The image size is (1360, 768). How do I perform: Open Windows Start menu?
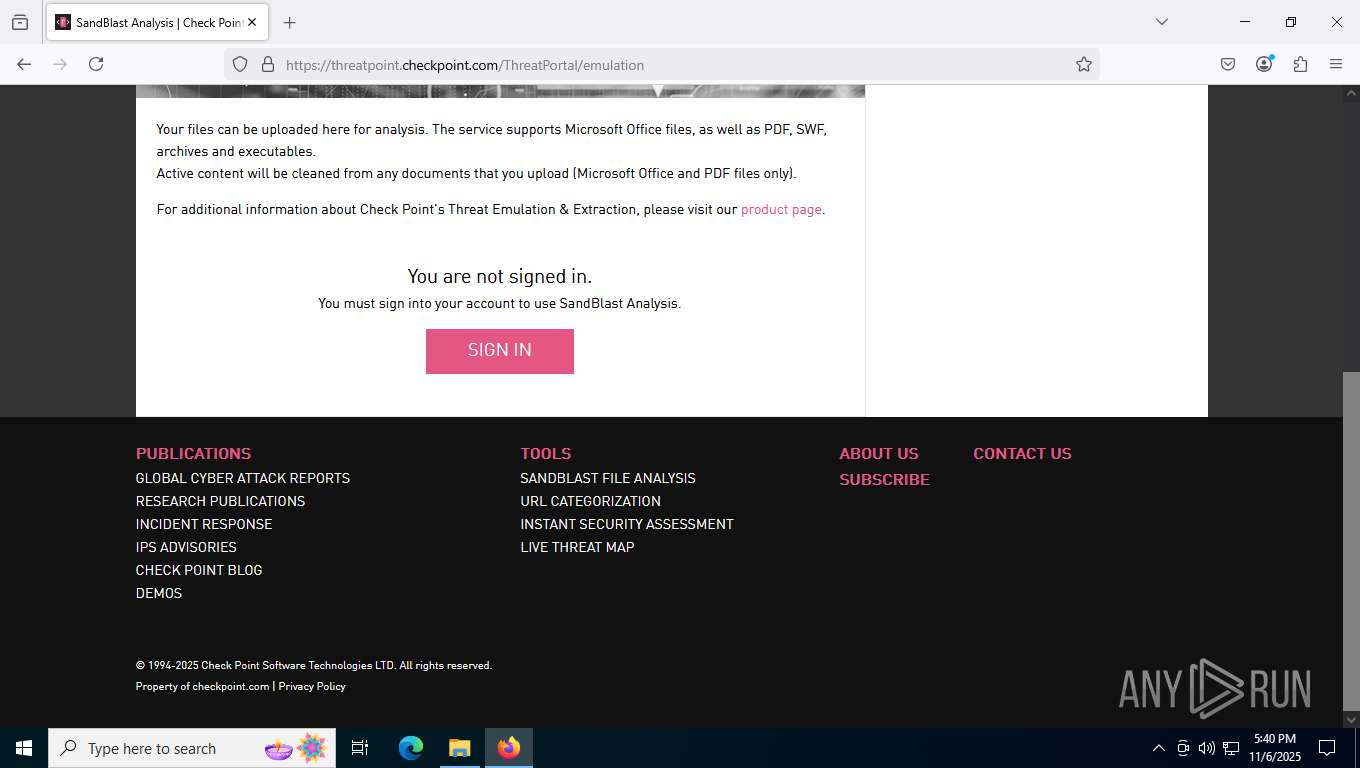click(x=24, y=748)
